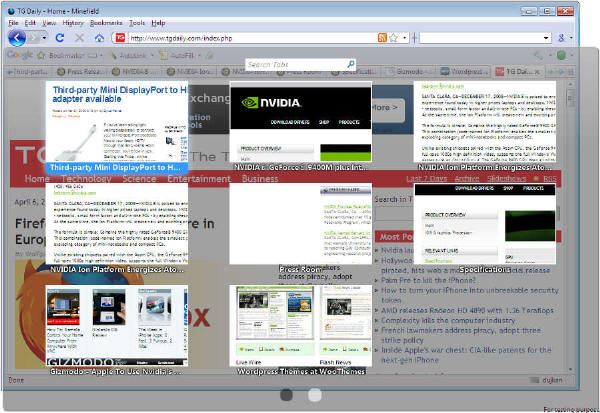Screen dimensions: 600x413
Task: Click the wrench settings icon on Google toolbar
Action: point(538,56)
